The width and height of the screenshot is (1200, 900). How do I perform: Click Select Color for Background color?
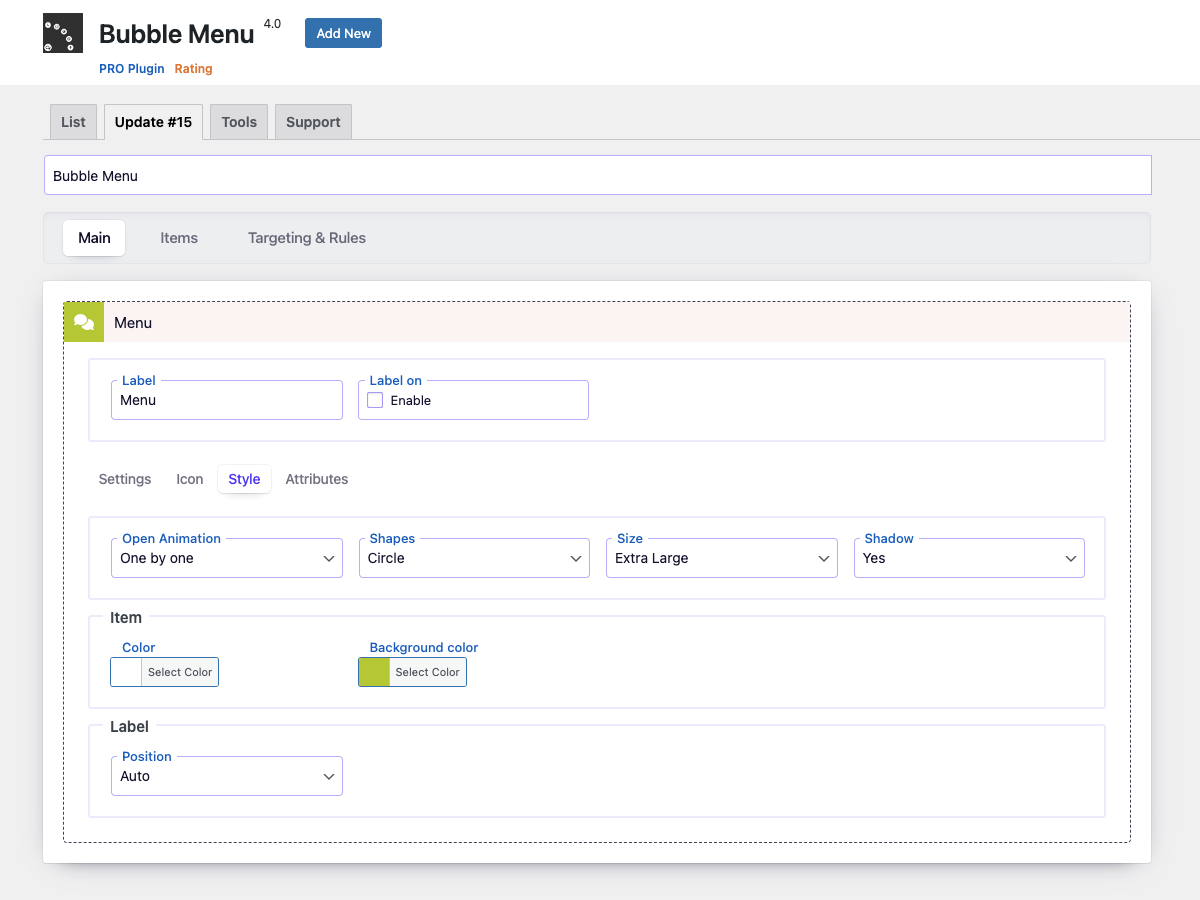[x=427, y=672]
